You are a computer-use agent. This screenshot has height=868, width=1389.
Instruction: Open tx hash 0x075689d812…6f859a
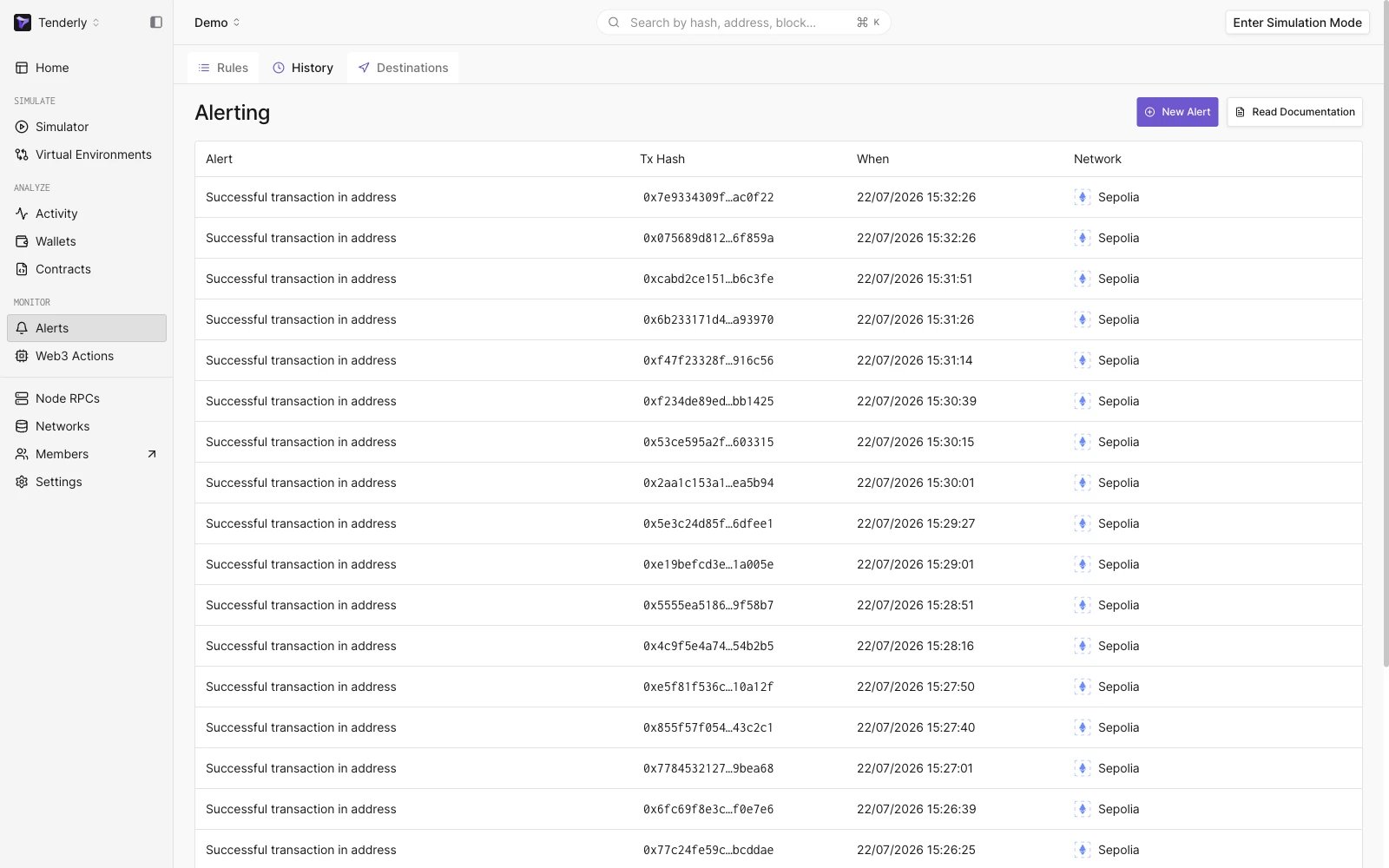708,238
